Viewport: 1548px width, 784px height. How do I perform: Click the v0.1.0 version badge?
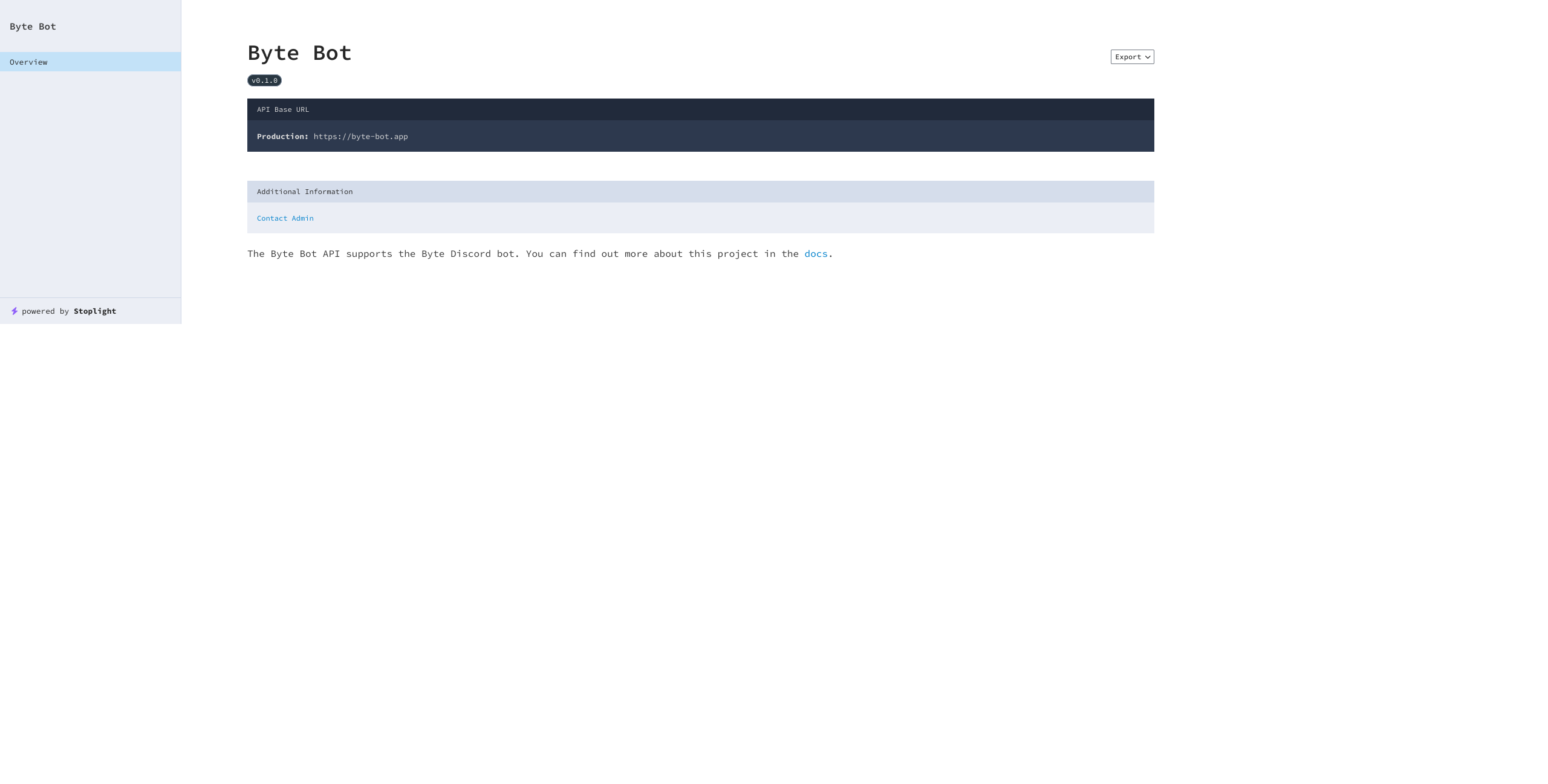(x=264, y=80)
